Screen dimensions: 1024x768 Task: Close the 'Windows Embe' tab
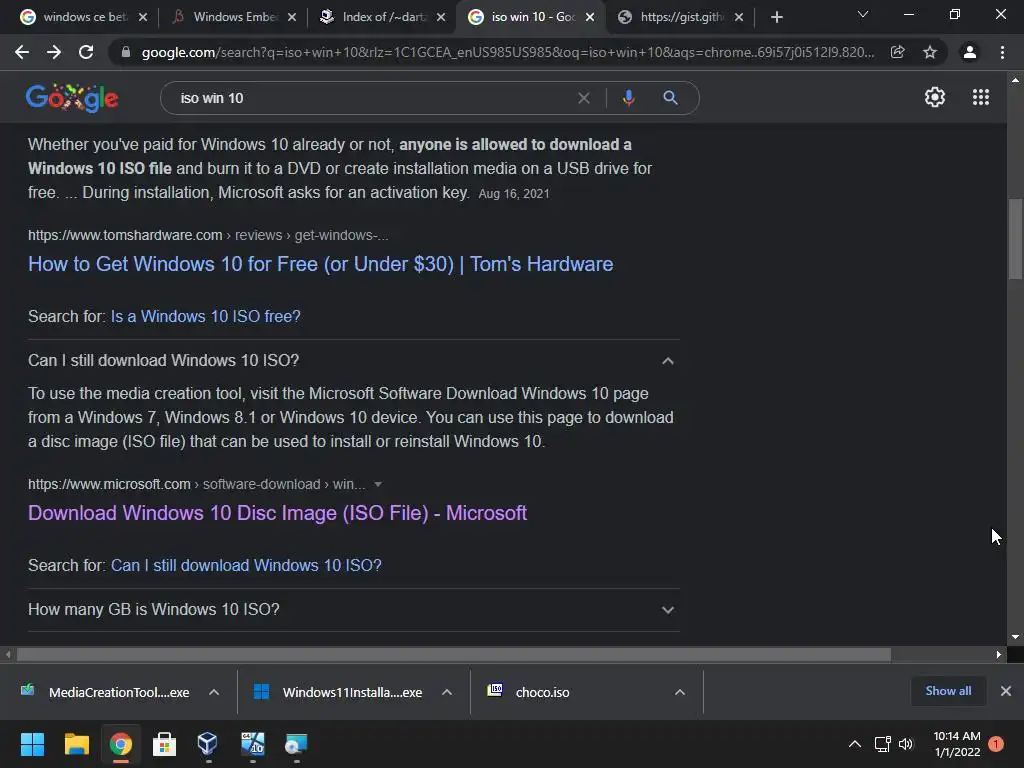pyautogui.click(x=292, y=17)
